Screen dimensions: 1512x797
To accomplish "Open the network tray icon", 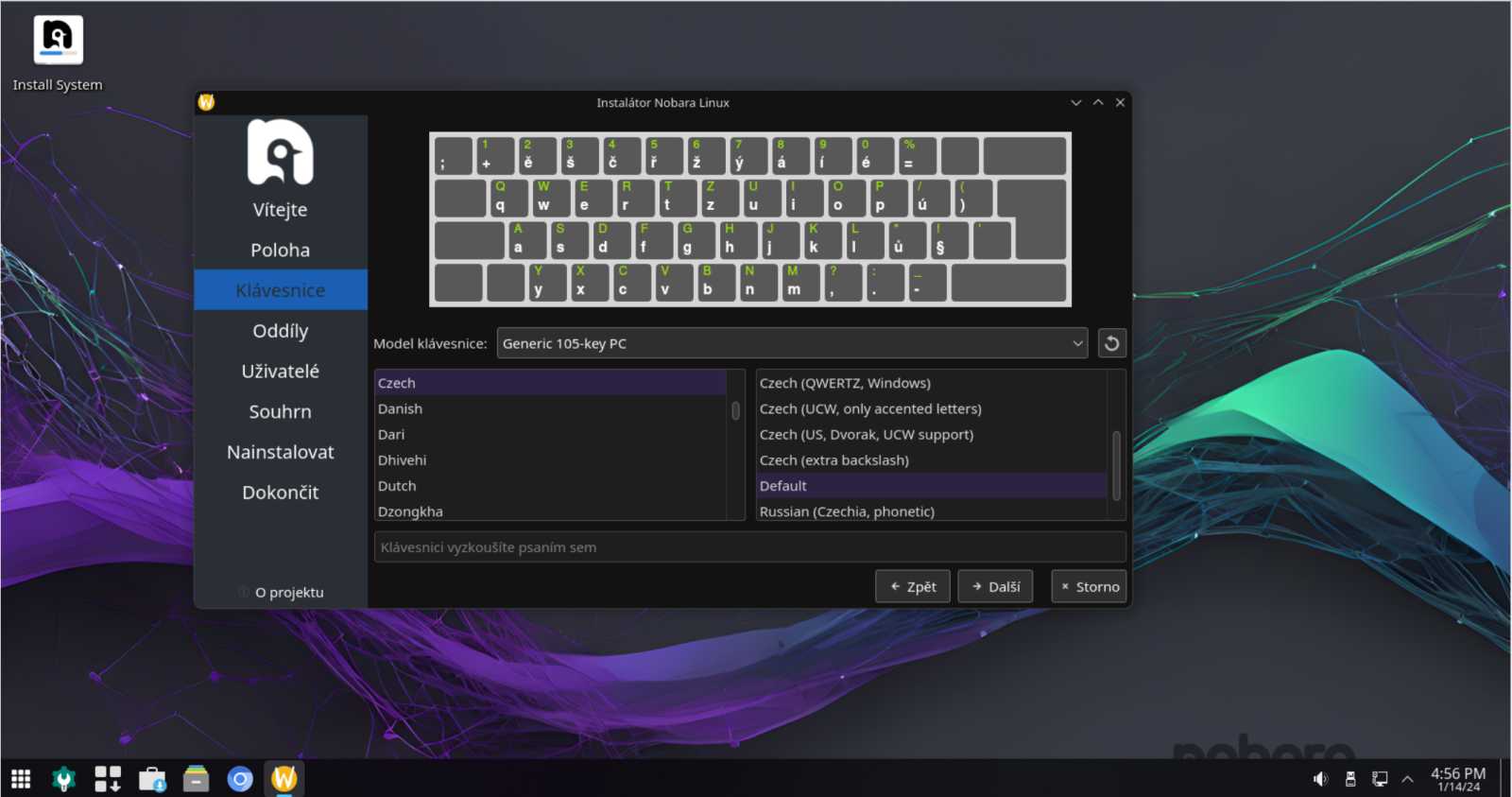I will coord(1380,779).
